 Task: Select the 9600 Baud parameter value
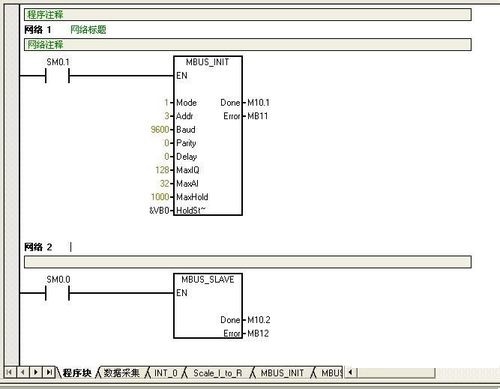point(160,129)
